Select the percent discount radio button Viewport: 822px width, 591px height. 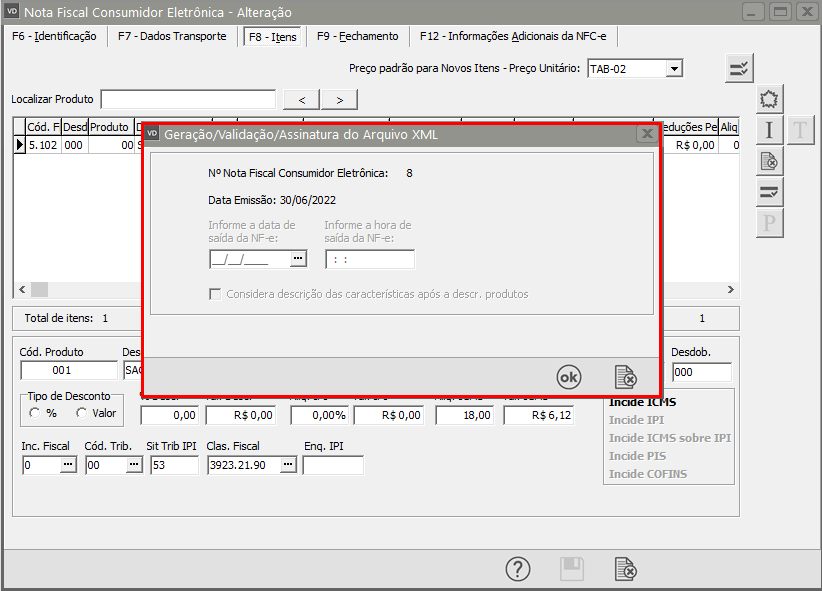point(35,413)
